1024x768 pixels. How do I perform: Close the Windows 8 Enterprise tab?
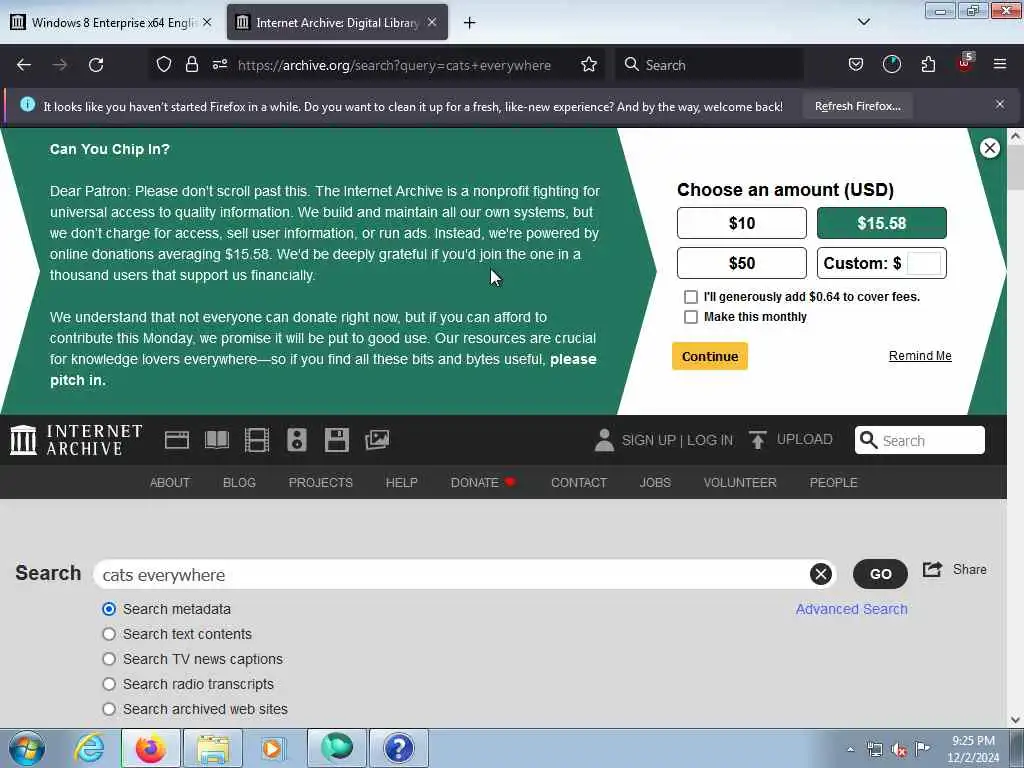click(x=207, y=22)
